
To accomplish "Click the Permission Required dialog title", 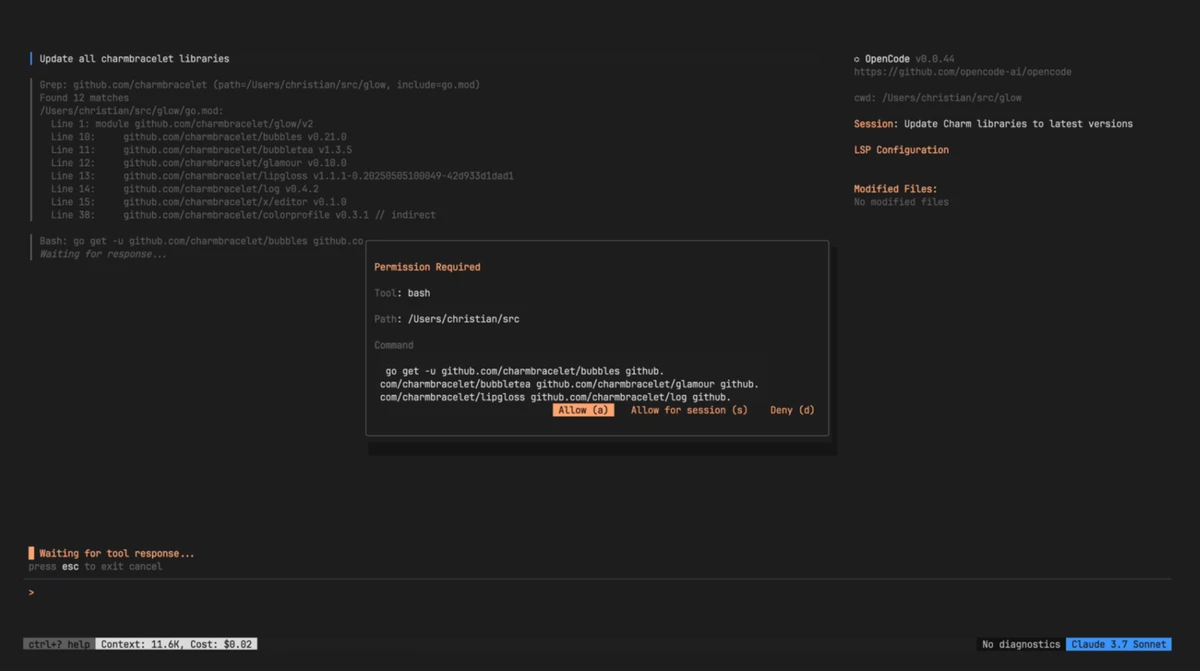I will click(x=427, y=267).
